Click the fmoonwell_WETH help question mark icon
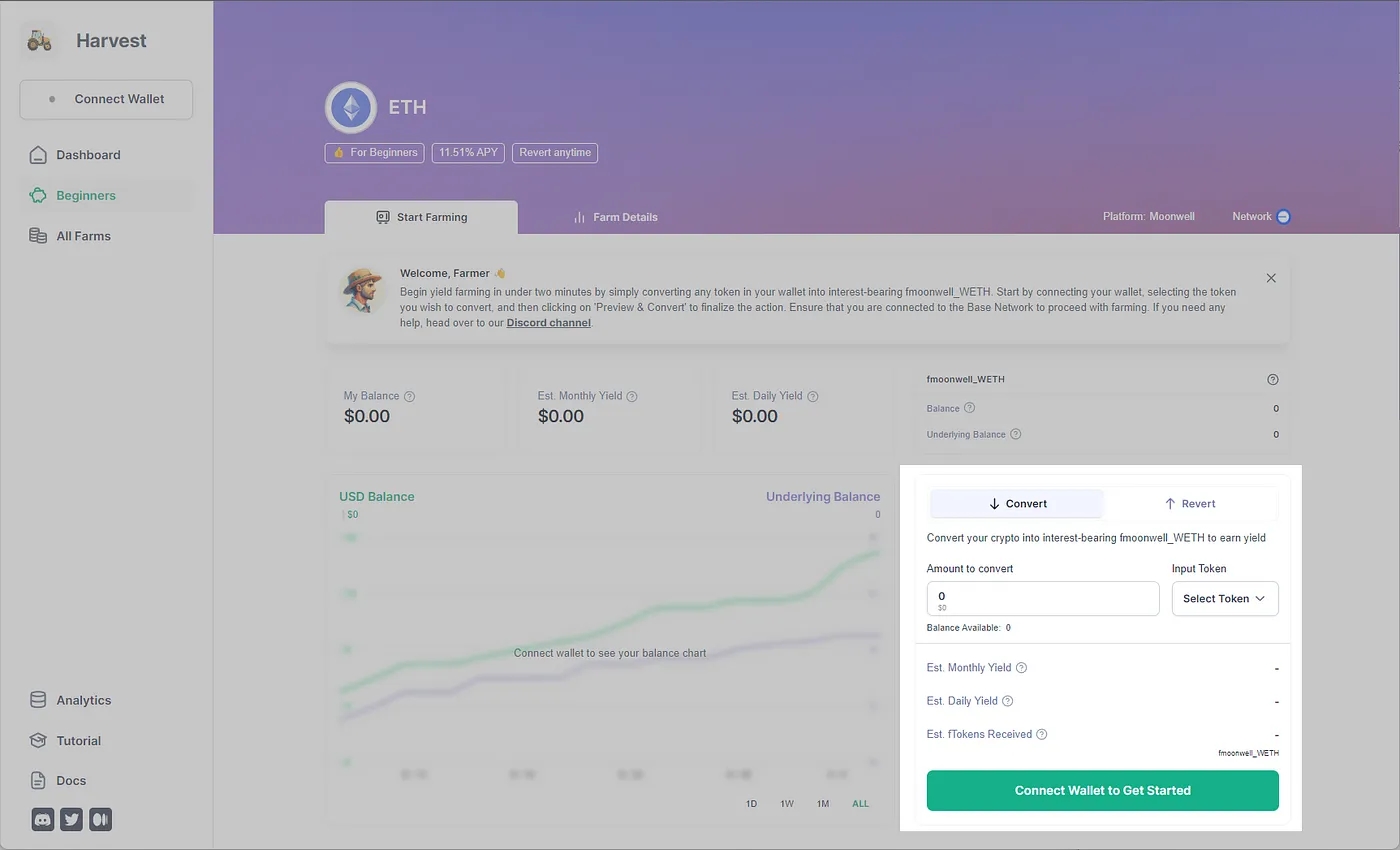The width and height of the screenshot is (1400, 850). (x=1272, y=379)
